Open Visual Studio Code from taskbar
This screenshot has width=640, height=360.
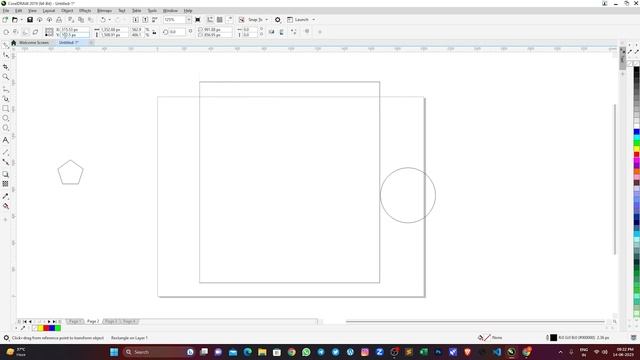[497, 352]
